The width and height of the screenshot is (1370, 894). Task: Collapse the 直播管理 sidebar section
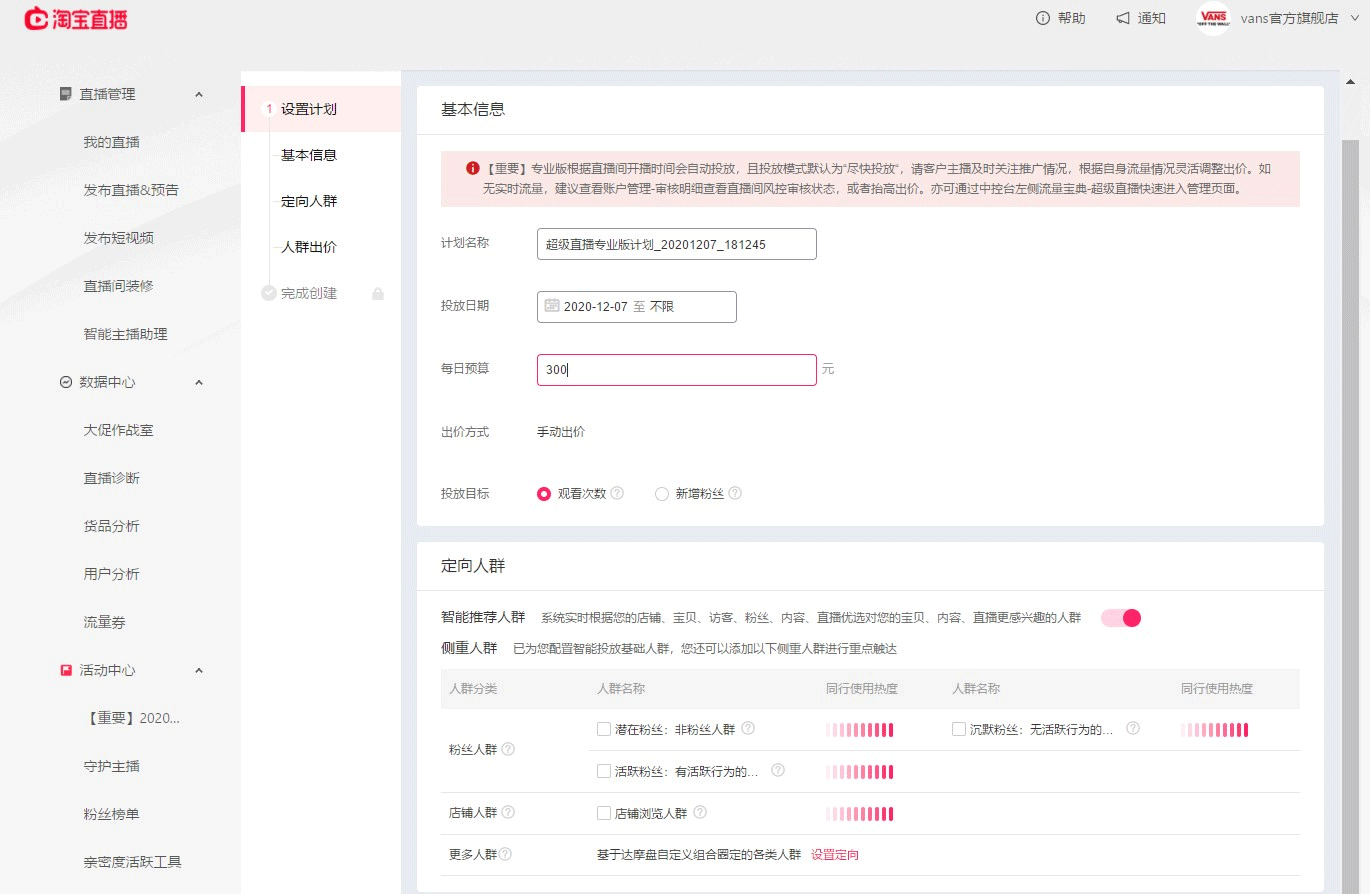pyautogui.click(x=198, y=94)
